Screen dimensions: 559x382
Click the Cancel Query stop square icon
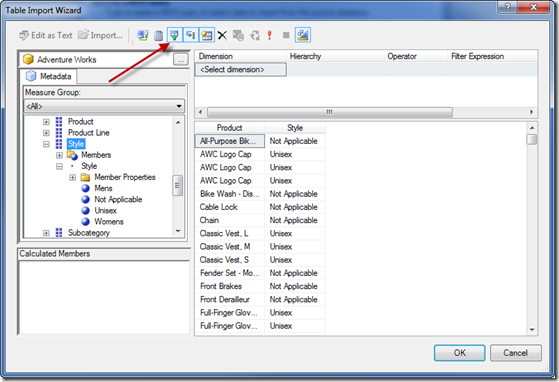[286, 35]
